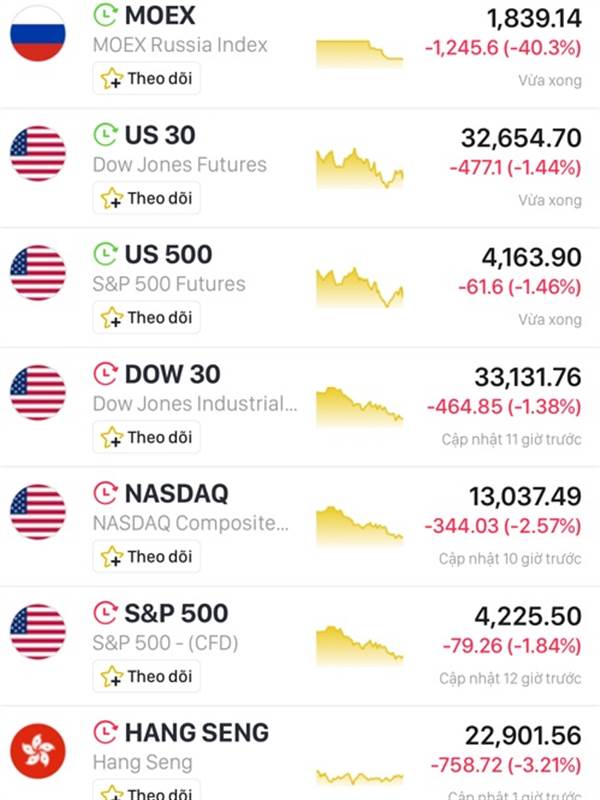Open DOW 30 price 33,131.76
This screenshot has width=600, height=800.
(x=528, y=377)
